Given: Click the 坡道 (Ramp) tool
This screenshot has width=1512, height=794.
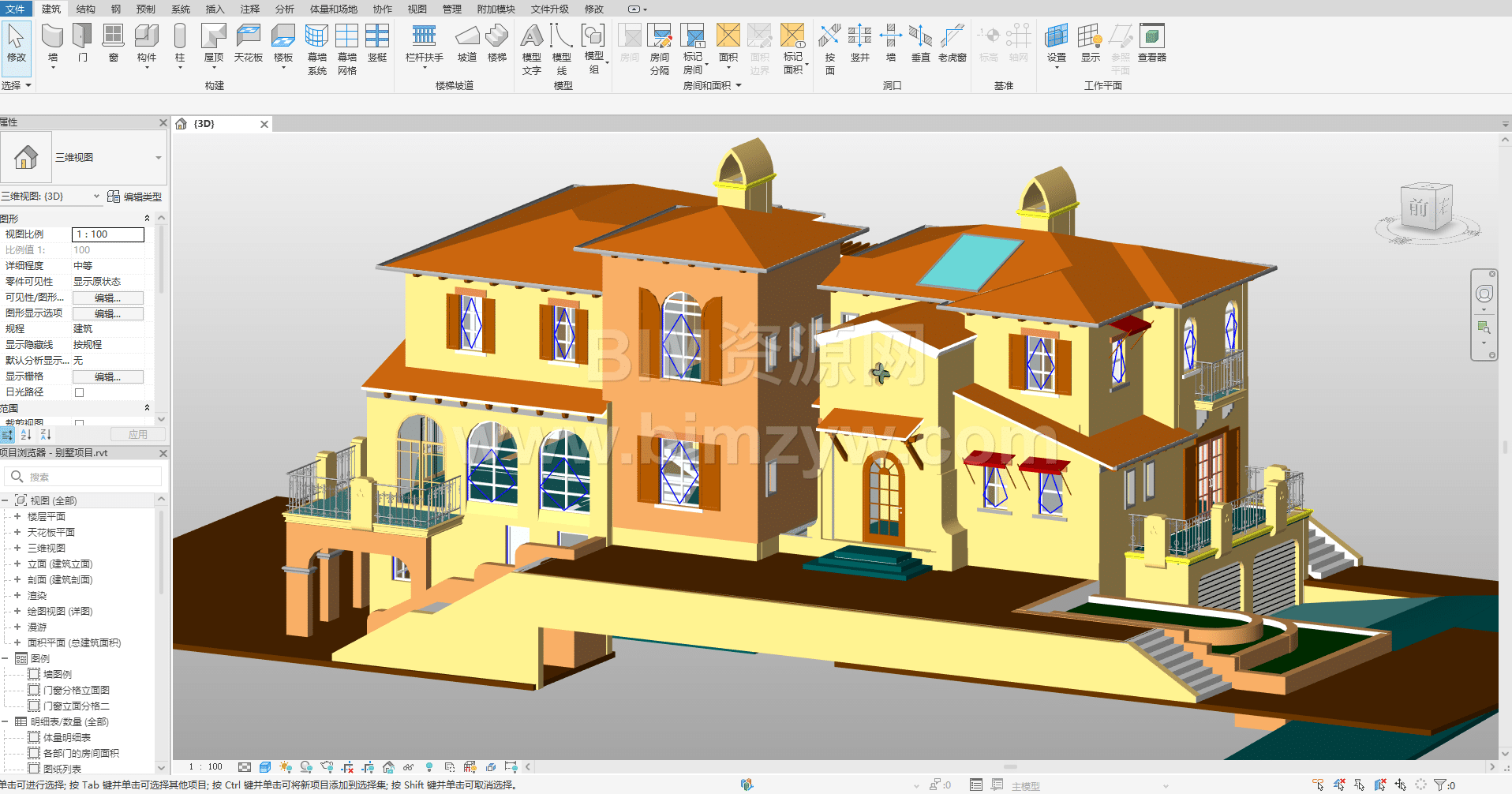Looking at the screenshot, I should (x=467, y=43).
